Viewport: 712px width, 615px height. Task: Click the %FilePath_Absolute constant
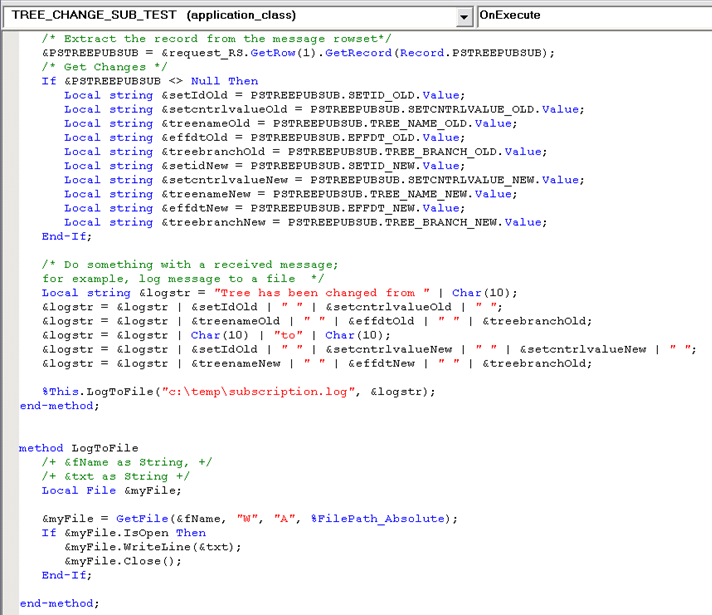378,518
